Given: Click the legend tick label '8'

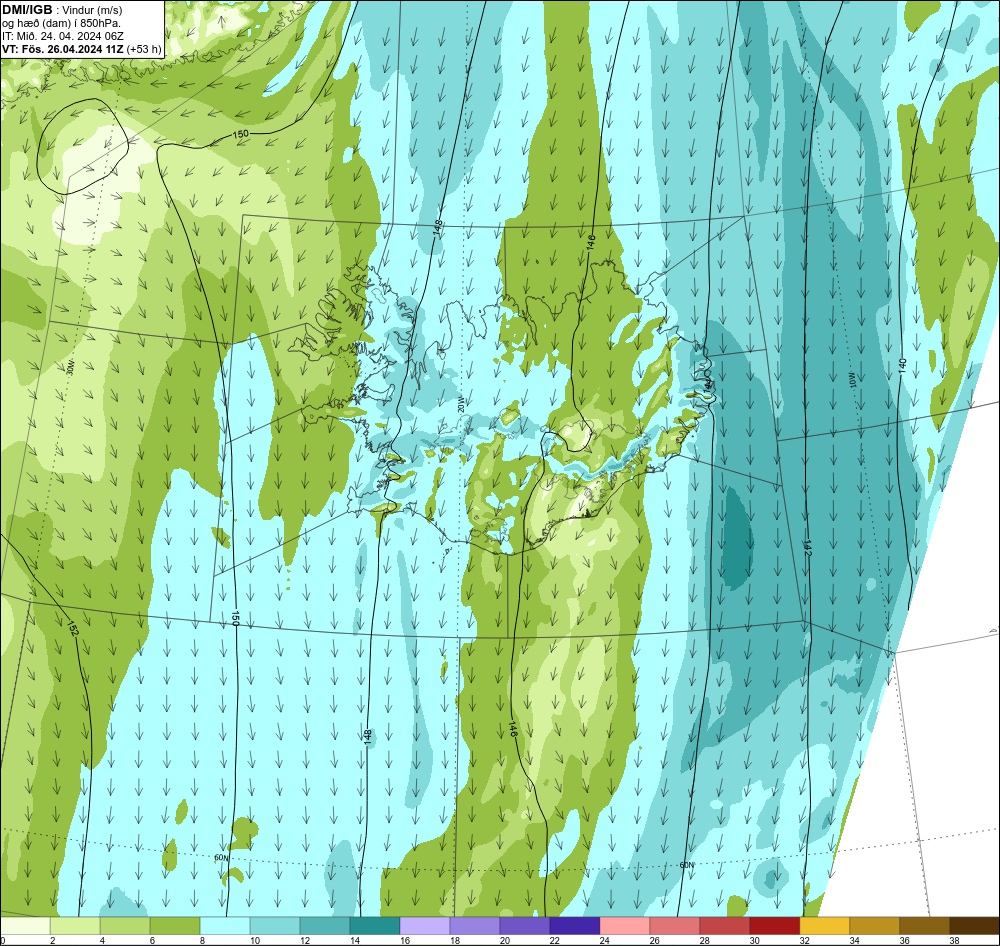Looking at the screenshot, I should coord(202,940).
